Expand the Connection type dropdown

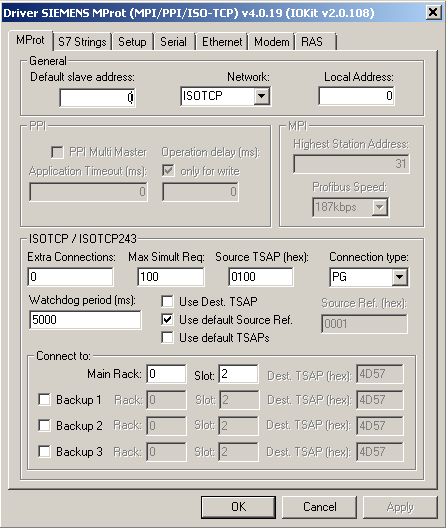[x=369, y=277]
